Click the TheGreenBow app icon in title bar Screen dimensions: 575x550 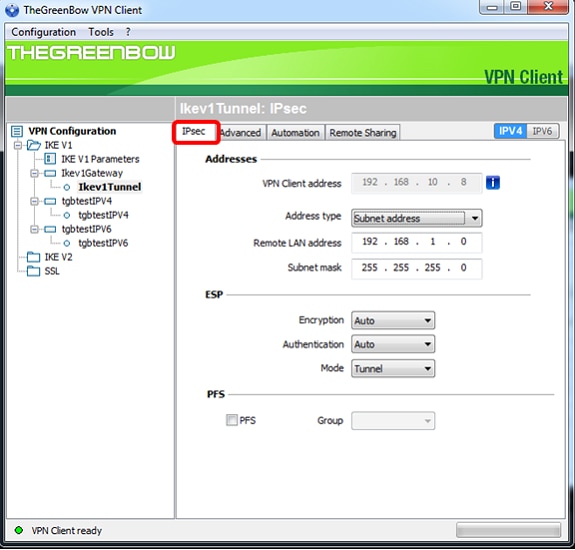[x=12, y=10]
